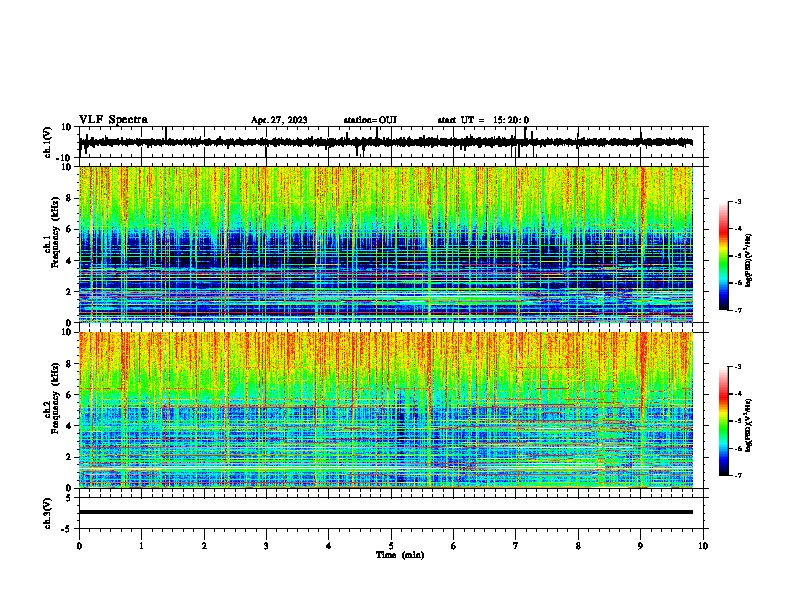Click the time axis tick label 9

(640, 546)
